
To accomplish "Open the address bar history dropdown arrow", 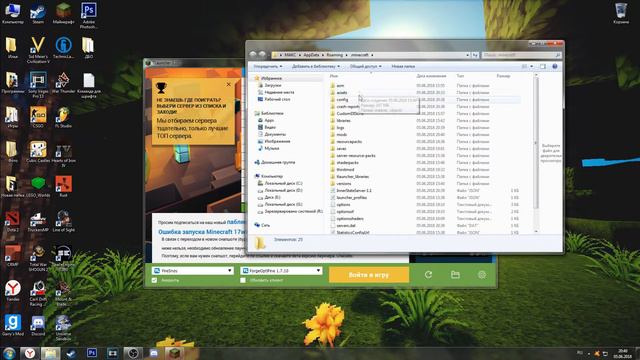I will click(467, 55).
